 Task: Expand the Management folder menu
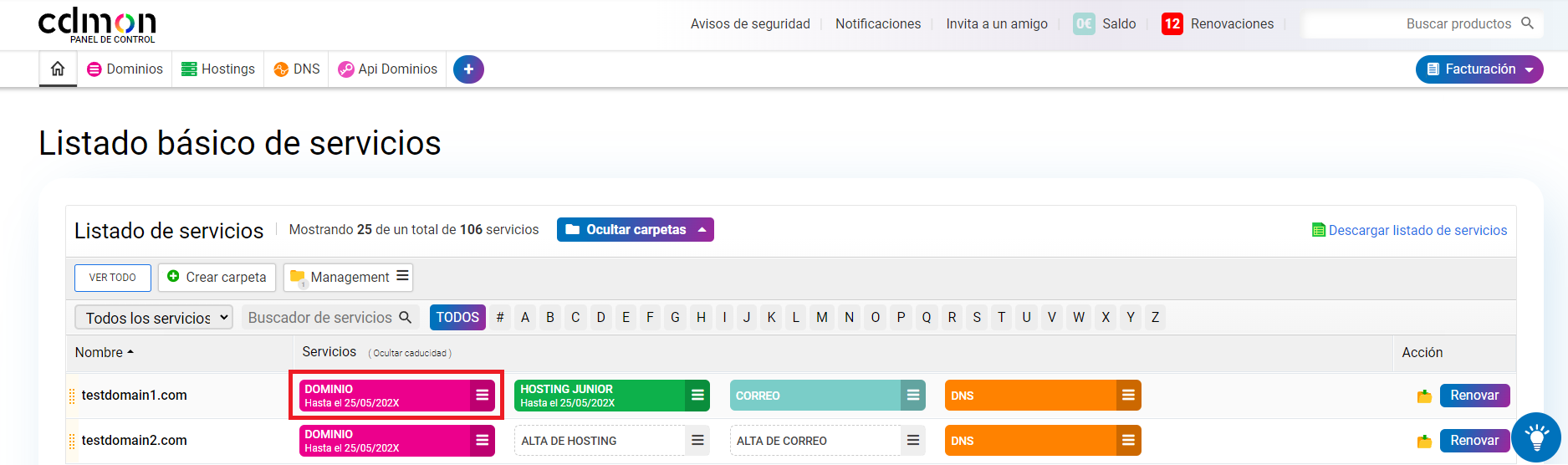click(x=402, y=276)
